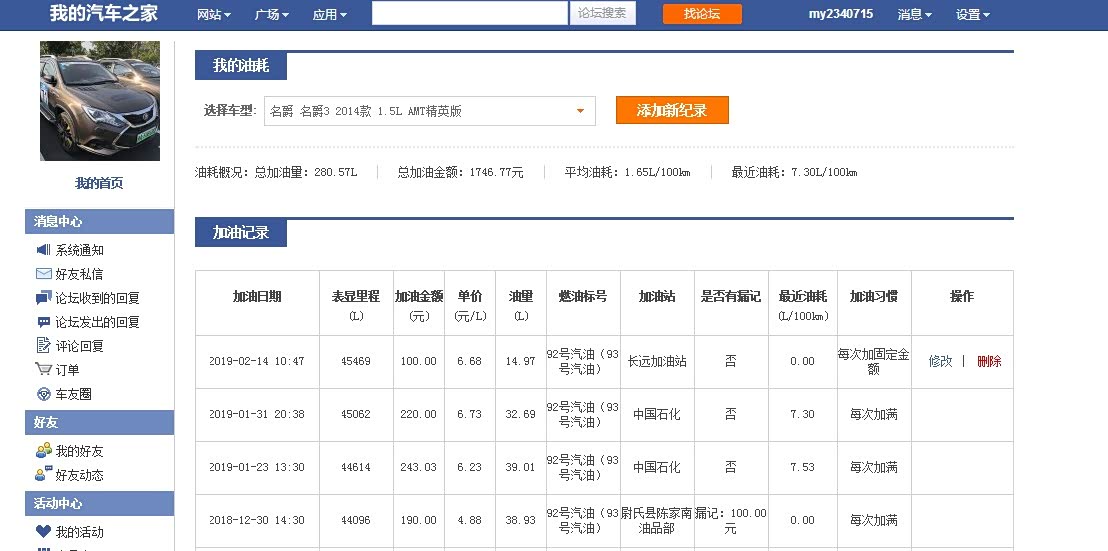Click the shopping cart 订单 icon

43,370
